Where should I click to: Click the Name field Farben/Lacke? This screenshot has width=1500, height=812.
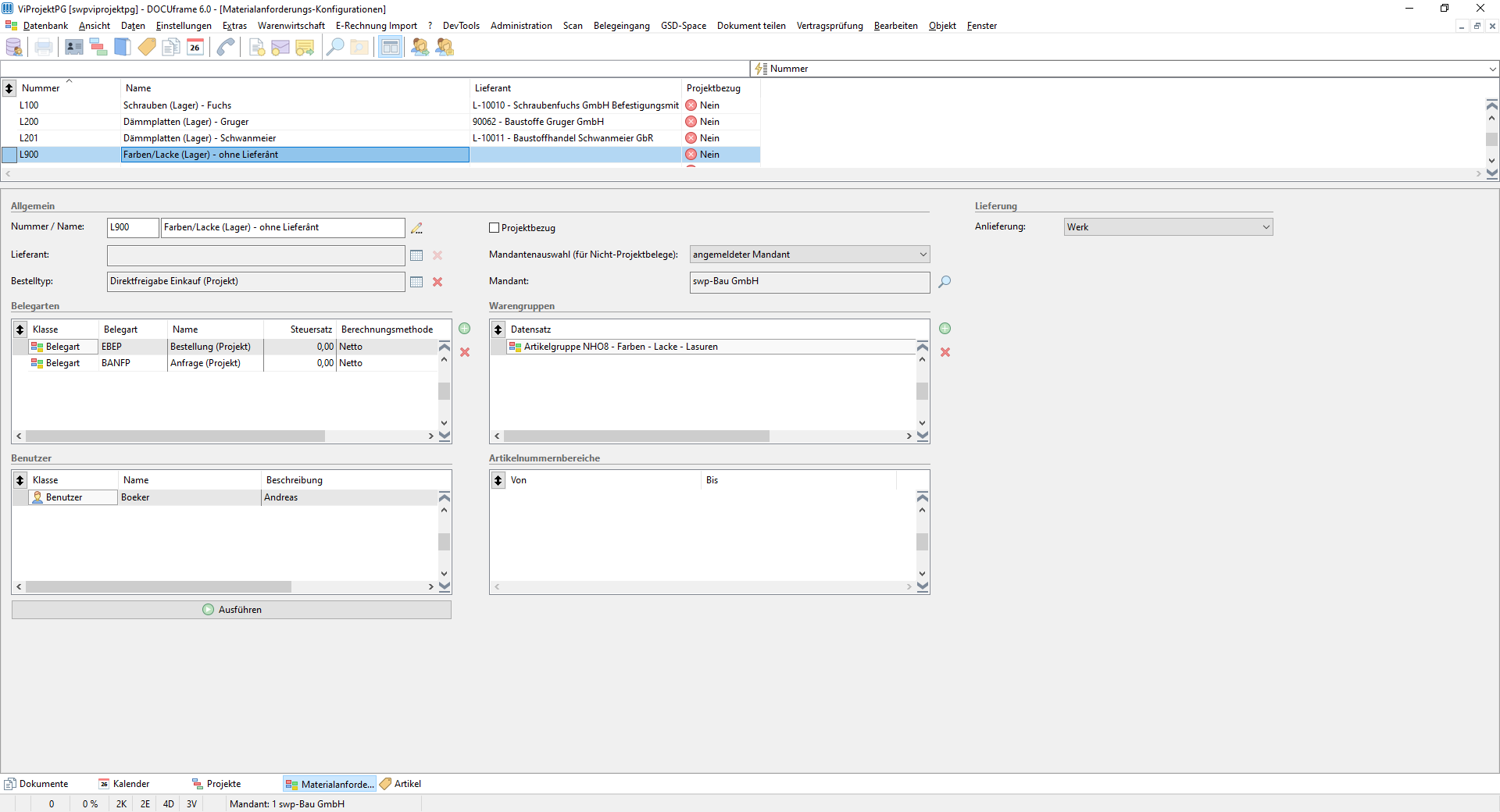tap(283, 227)
